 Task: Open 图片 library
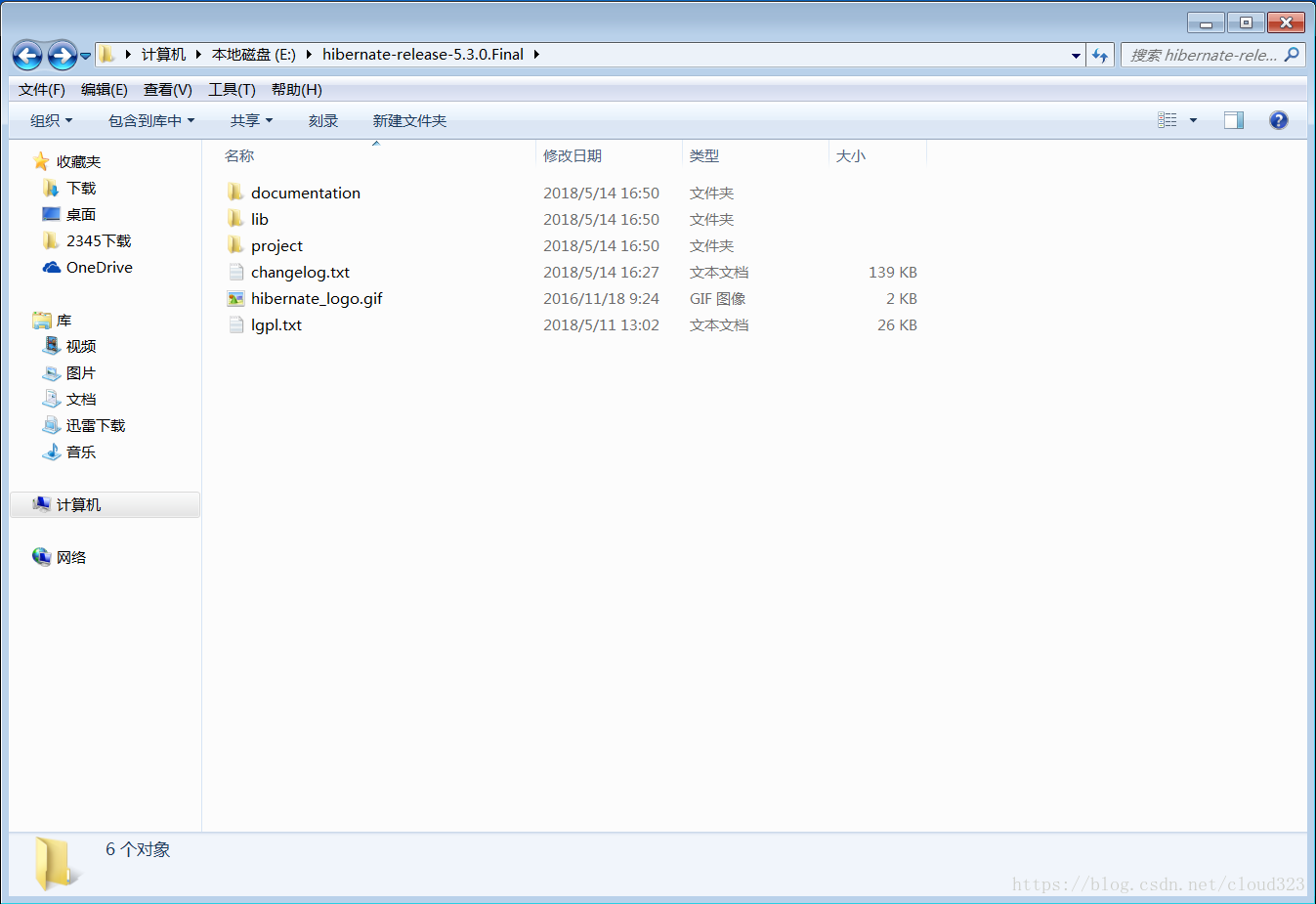point(81,373)
